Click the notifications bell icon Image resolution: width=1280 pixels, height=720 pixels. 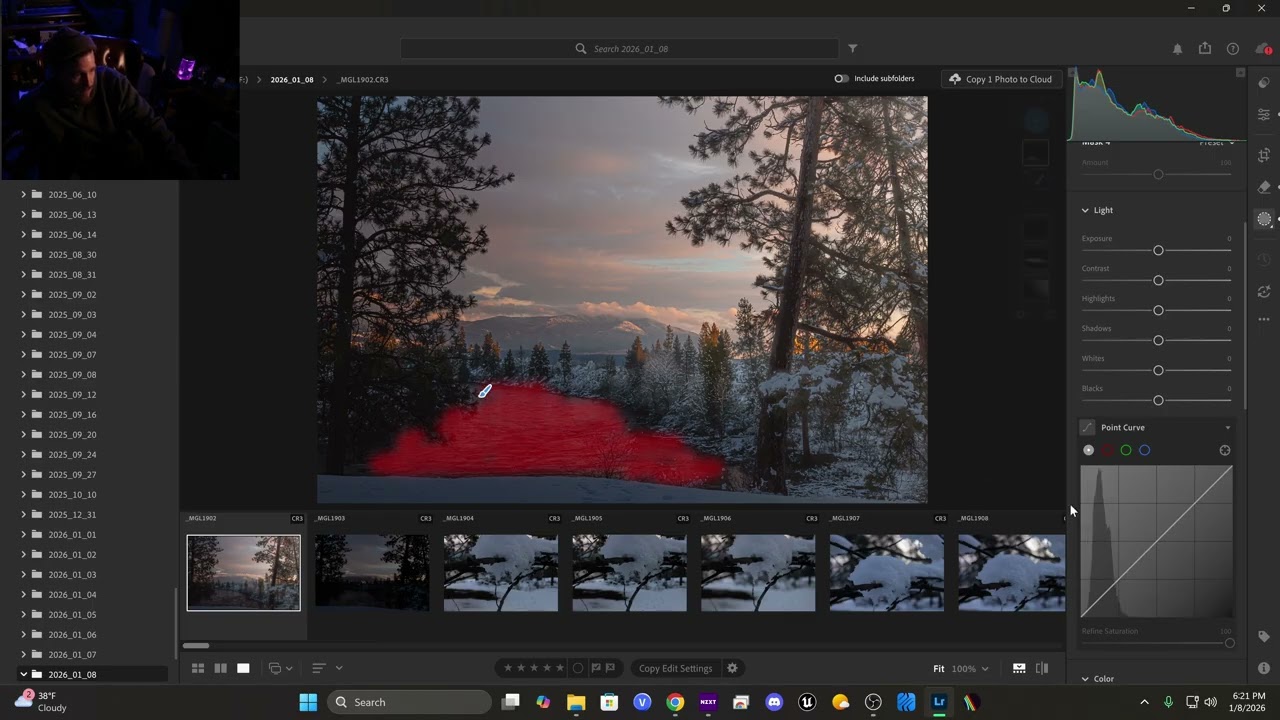(x=1177, y=48)
